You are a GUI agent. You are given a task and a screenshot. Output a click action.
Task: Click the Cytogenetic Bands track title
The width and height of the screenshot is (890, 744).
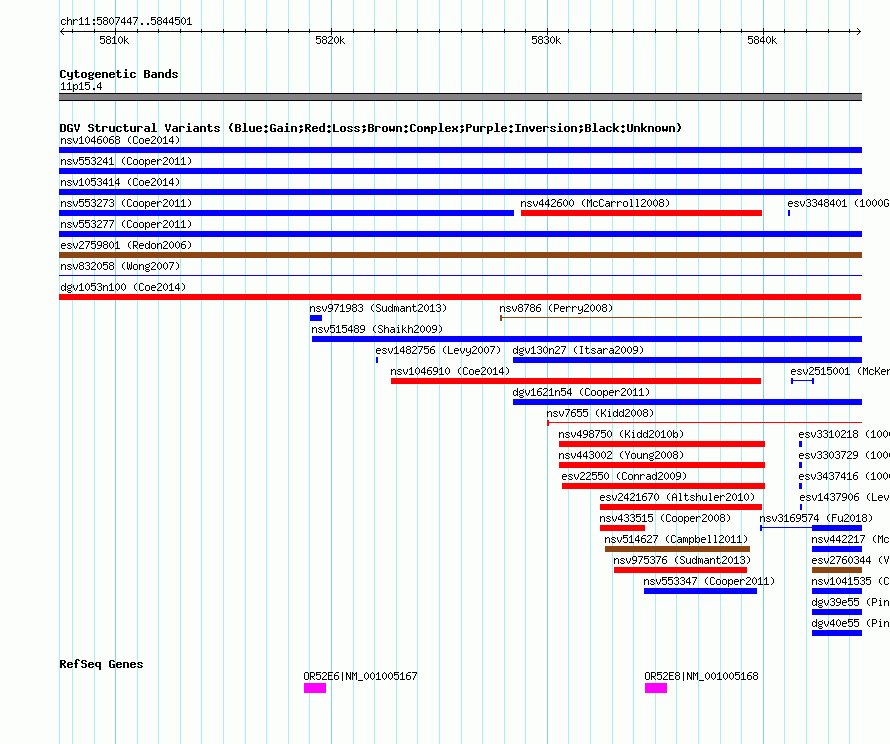click(119, 74)
